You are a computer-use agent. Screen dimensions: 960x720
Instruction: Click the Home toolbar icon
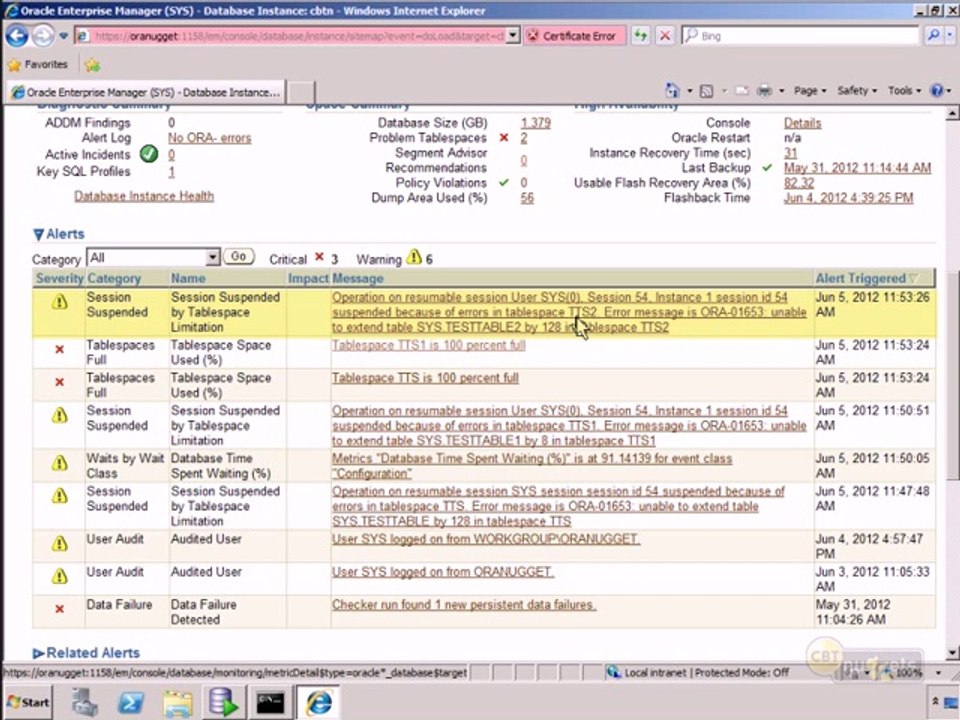pos(672,91)
